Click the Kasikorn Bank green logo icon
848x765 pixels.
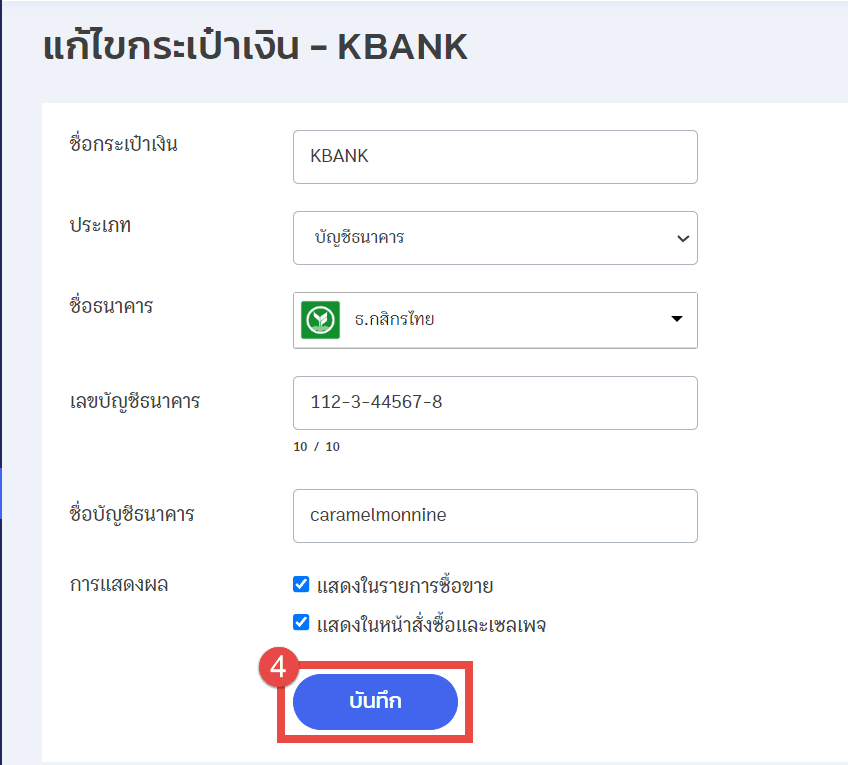pyautogui.click(x=320, y=320)
